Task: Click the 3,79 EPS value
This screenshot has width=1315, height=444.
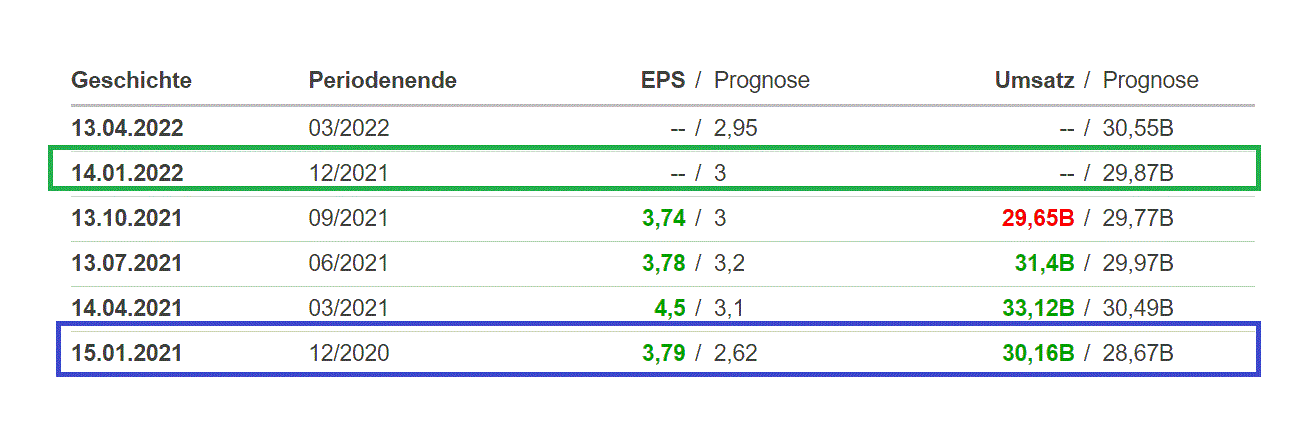Action: [663, 354]
